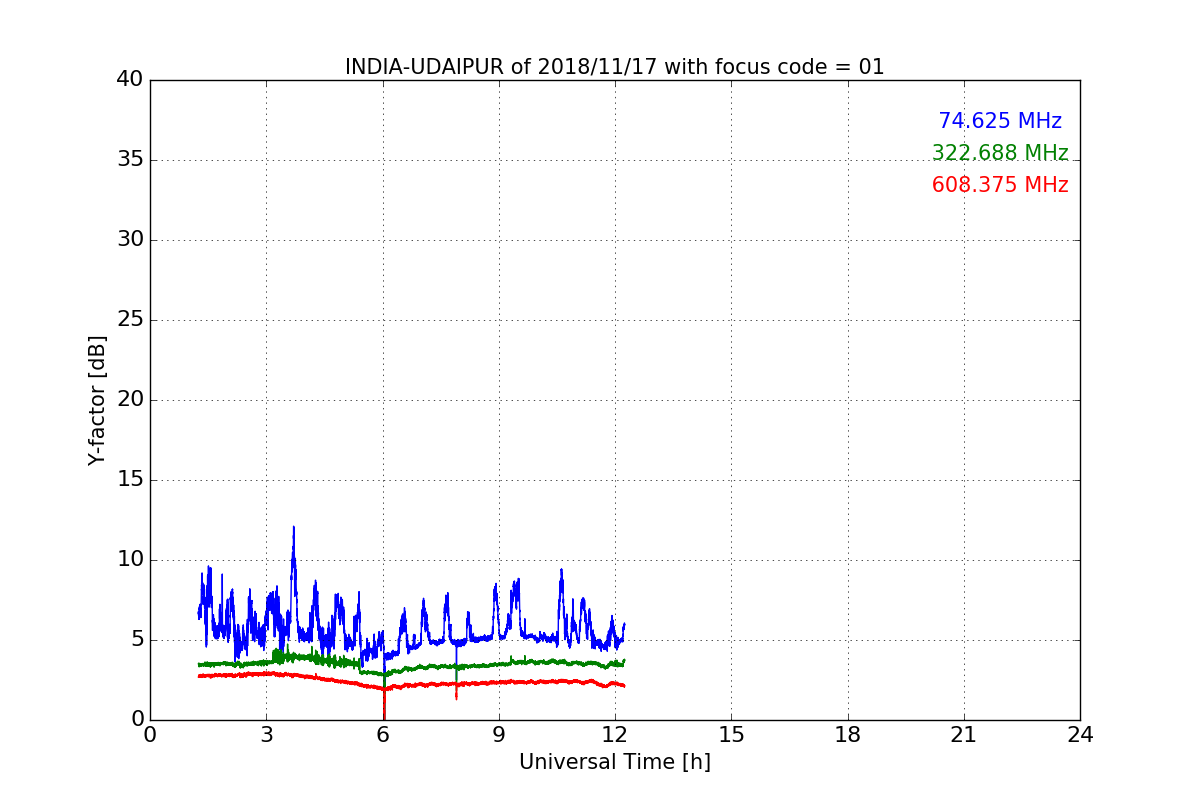The height and width of the screenshot is (800, 1200).
Task: Click the x-axis tick label 24
Action: (x=1080, y=734)
